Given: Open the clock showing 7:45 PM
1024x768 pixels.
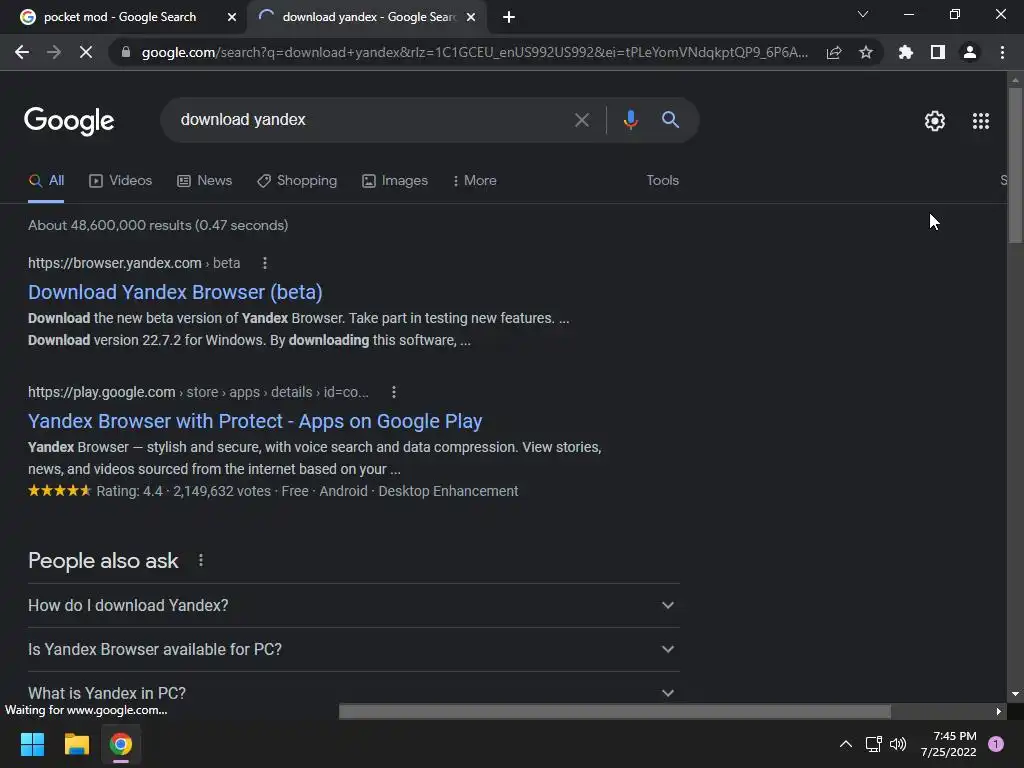Looking at the screenshot, I should coord(948,744).
